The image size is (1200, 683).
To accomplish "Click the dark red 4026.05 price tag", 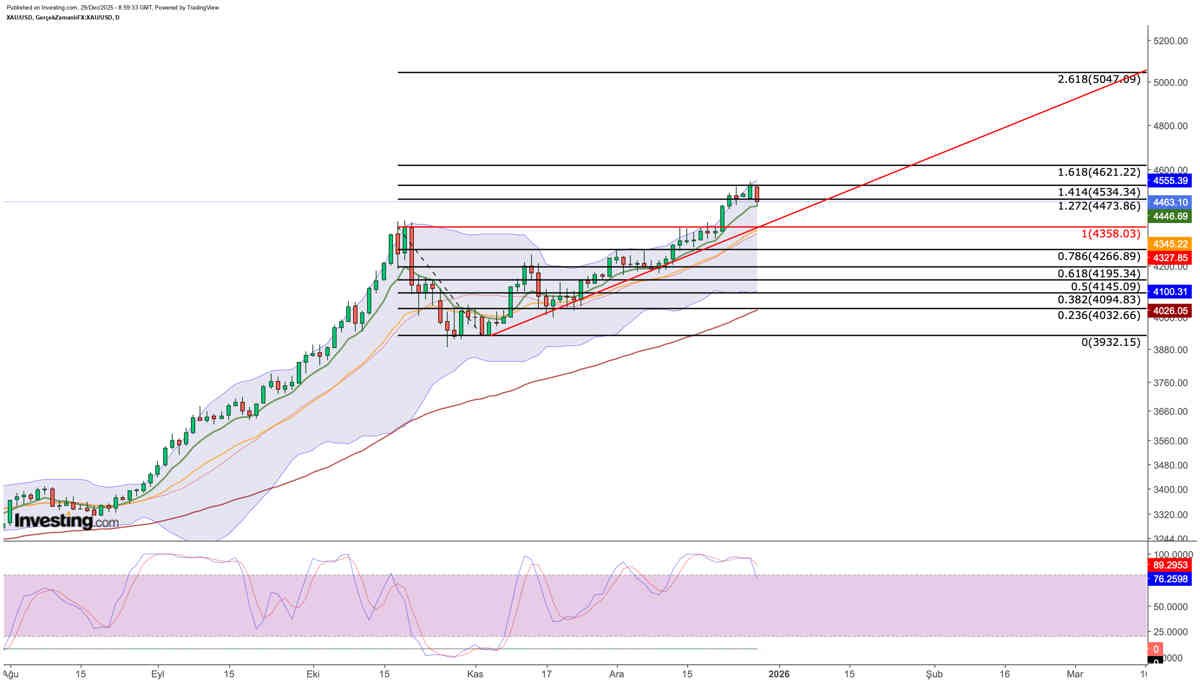I will click(x=1171, y=311).
